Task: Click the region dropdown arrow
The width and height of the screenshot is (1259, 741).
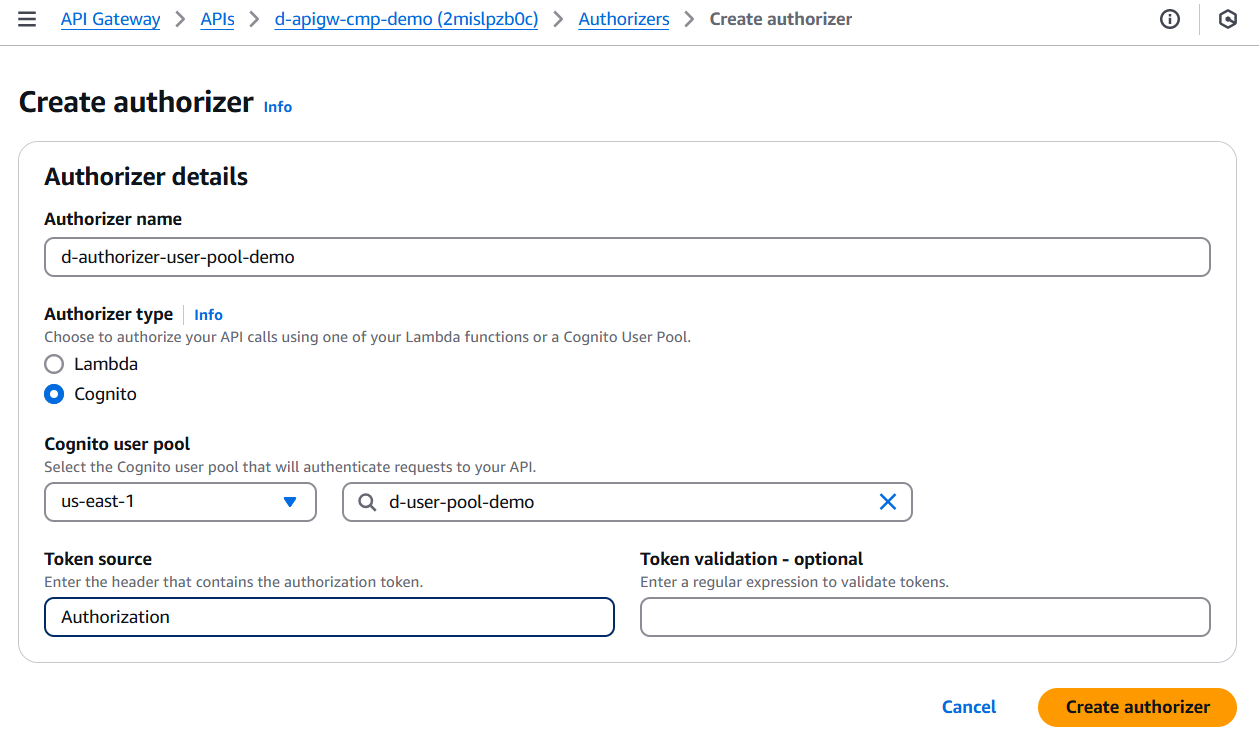Action: tap(290, 502)
